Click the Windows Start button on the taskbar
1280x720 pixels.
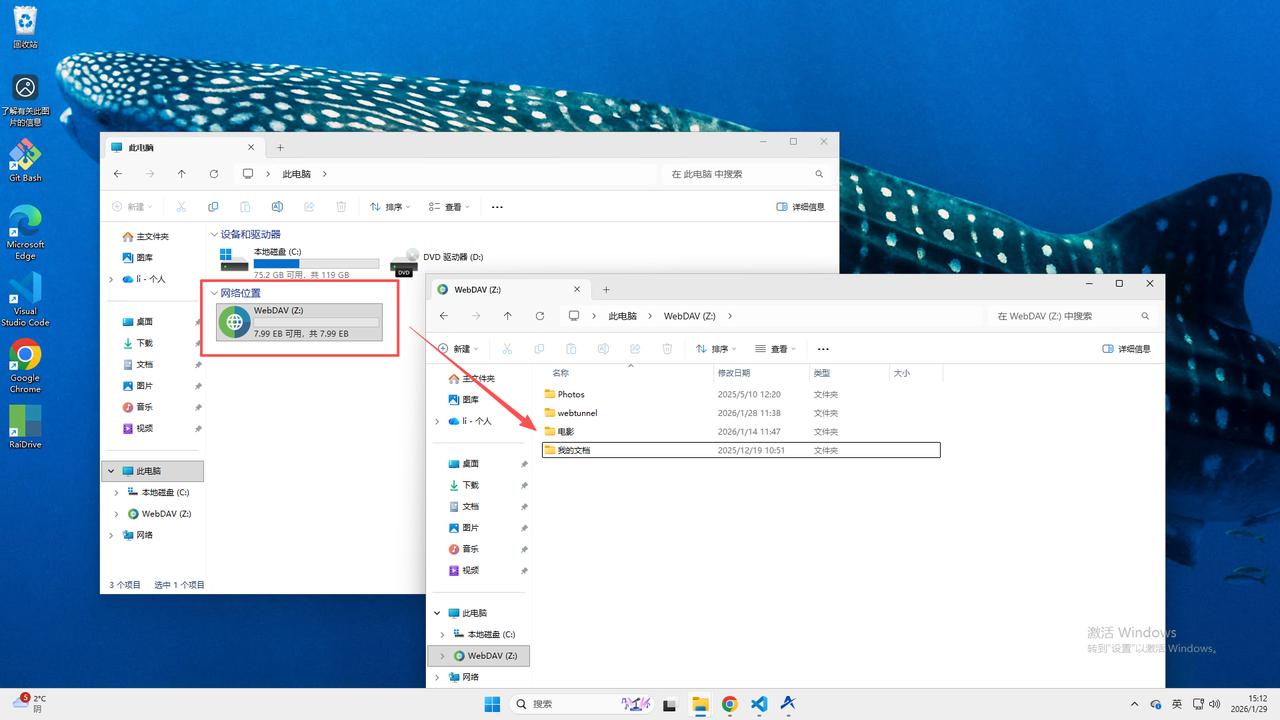coord(492,704)
